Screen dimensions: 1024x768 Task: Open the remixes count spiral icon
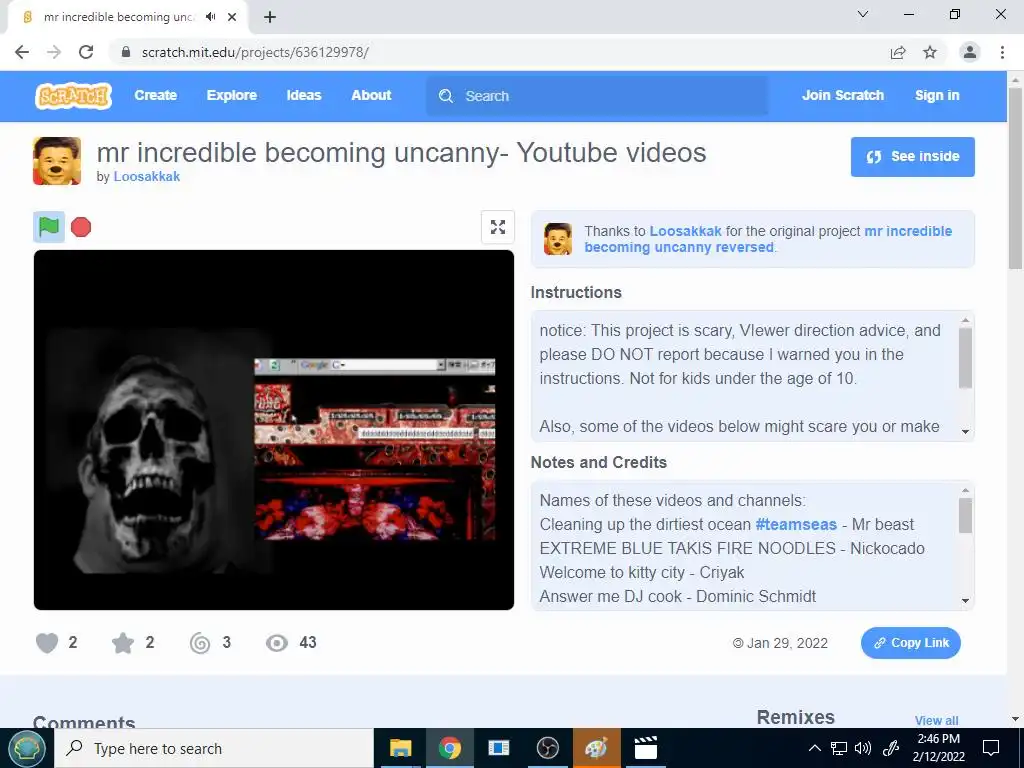tap(200, 643)
